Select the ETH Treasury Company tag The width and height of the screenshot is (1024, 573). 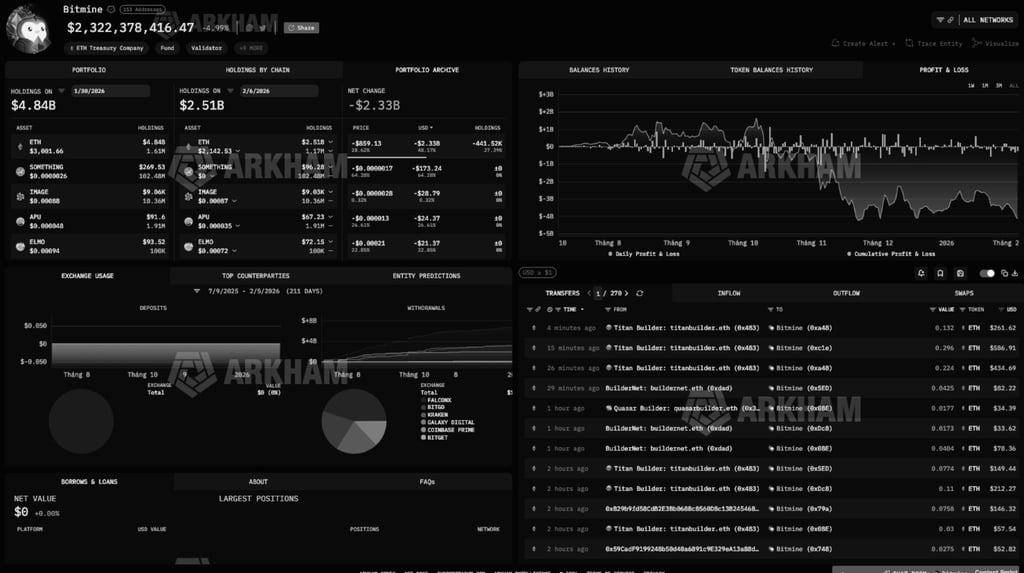[107, 48]
